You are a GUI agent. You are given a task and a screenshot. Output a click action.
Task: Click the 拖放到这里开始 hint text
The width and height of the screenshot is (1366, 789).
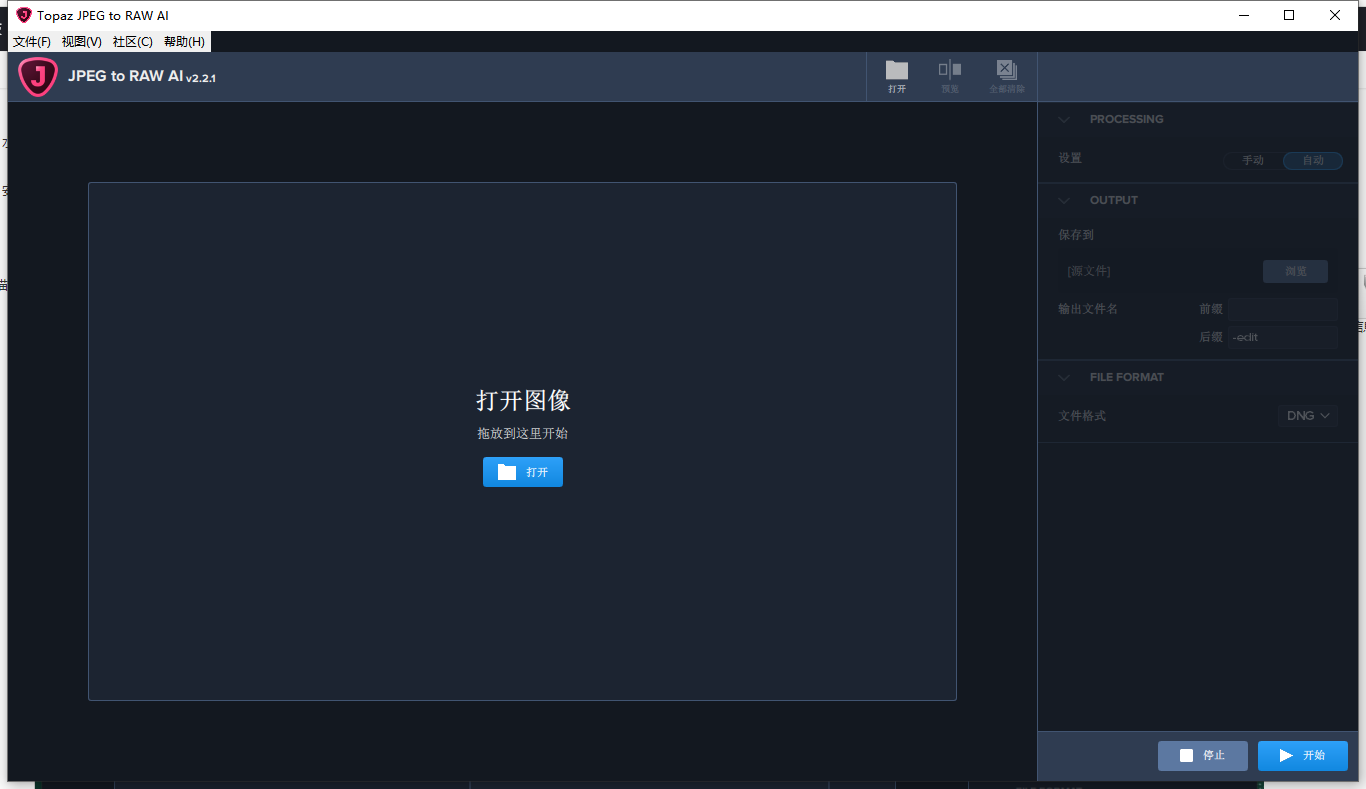point(523,434)
